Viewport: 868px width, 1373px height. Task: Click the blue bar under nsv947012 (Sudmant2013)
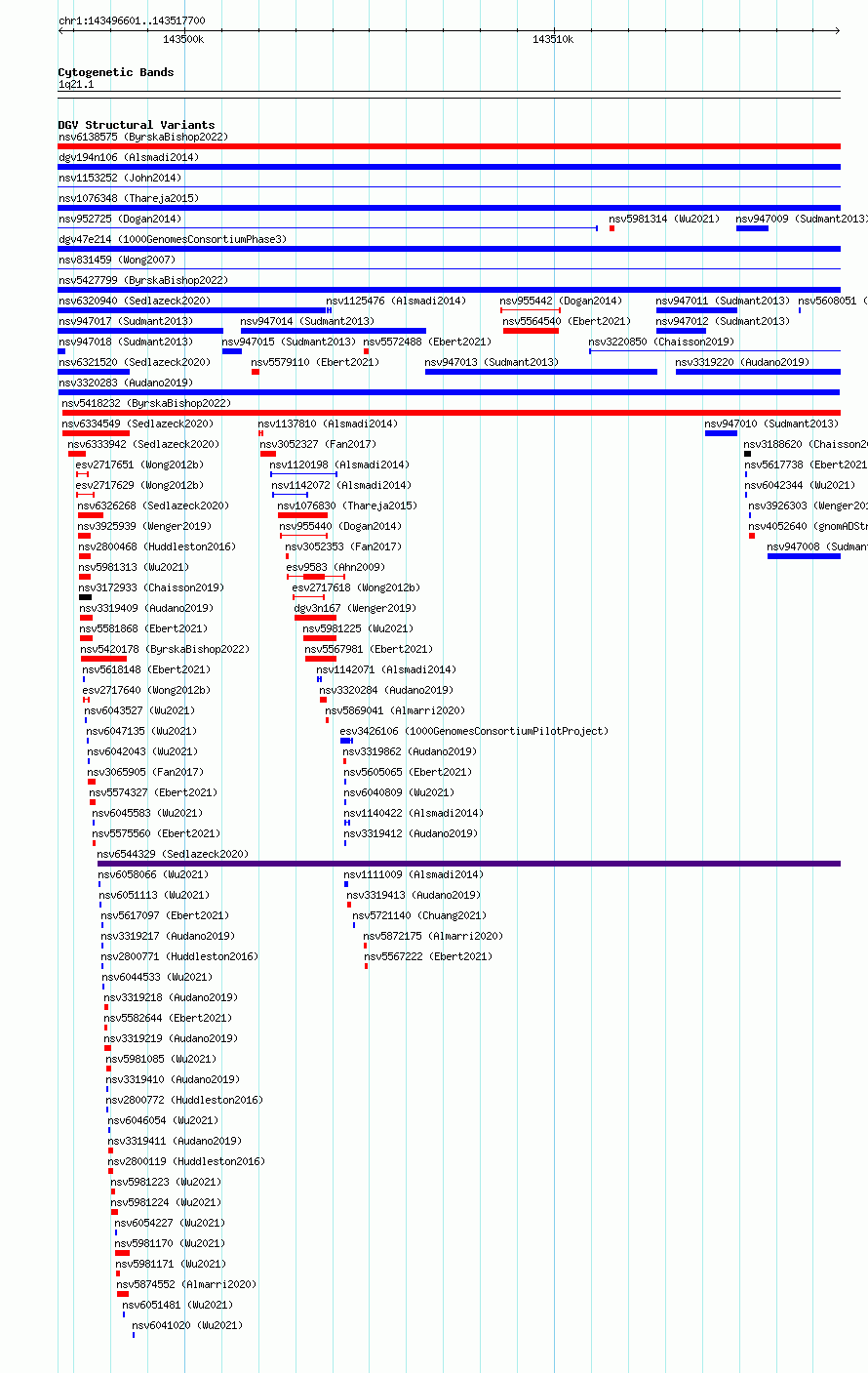tap(681, 331)
